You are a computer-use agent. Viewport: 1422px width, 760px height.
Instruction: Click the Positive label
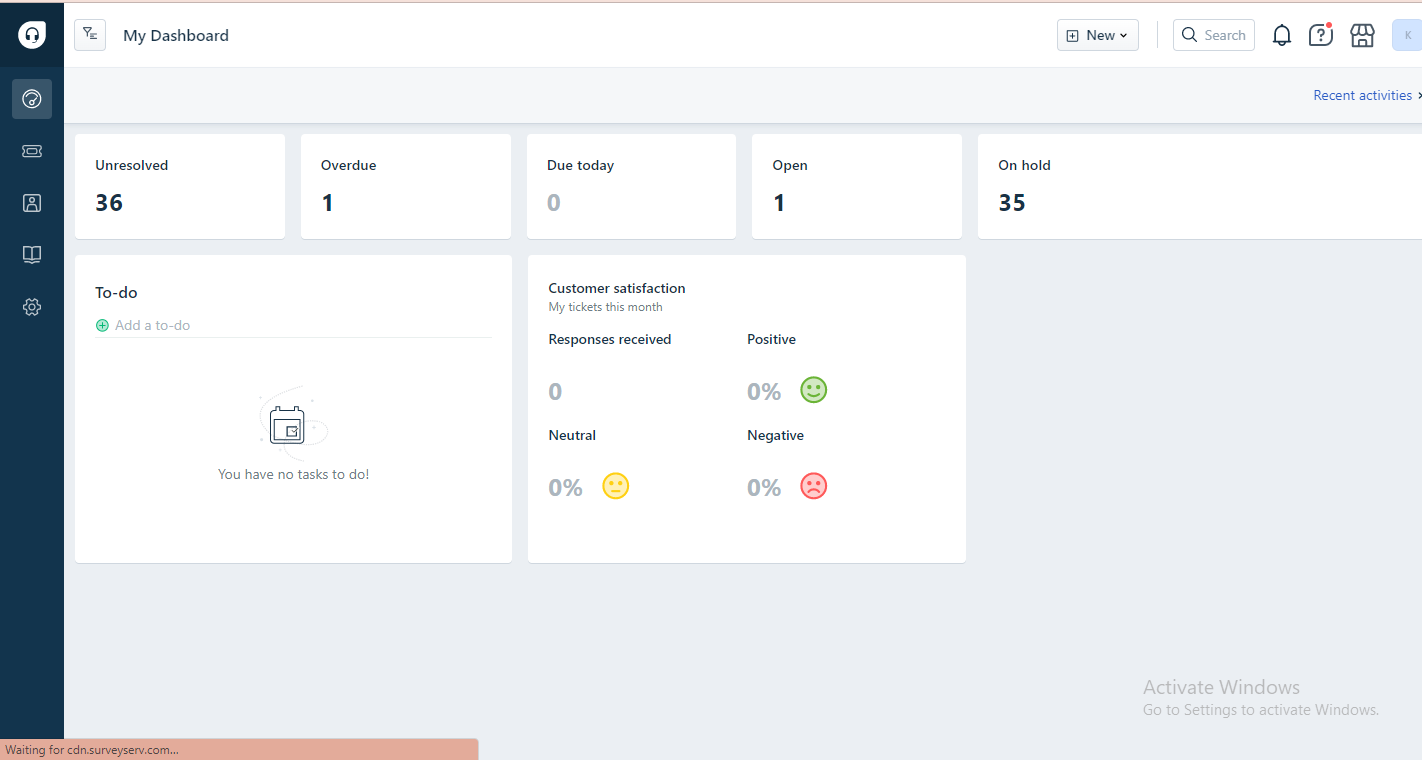tap(772, 339)
